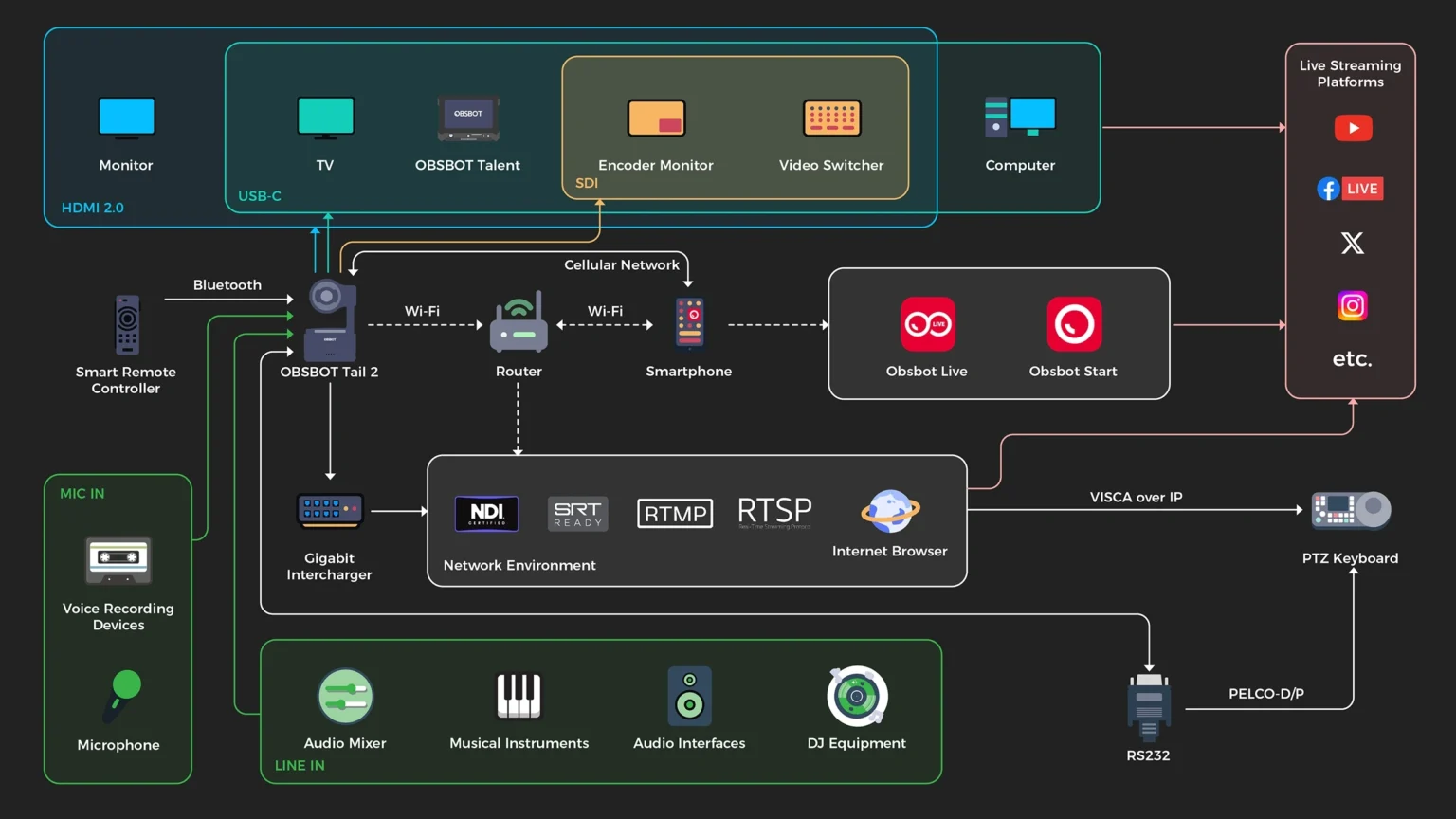Image resolution: width=1456 pixels, height=819 pixels.
Task: Select the TV icon
Action: click(x=325, y=118)
